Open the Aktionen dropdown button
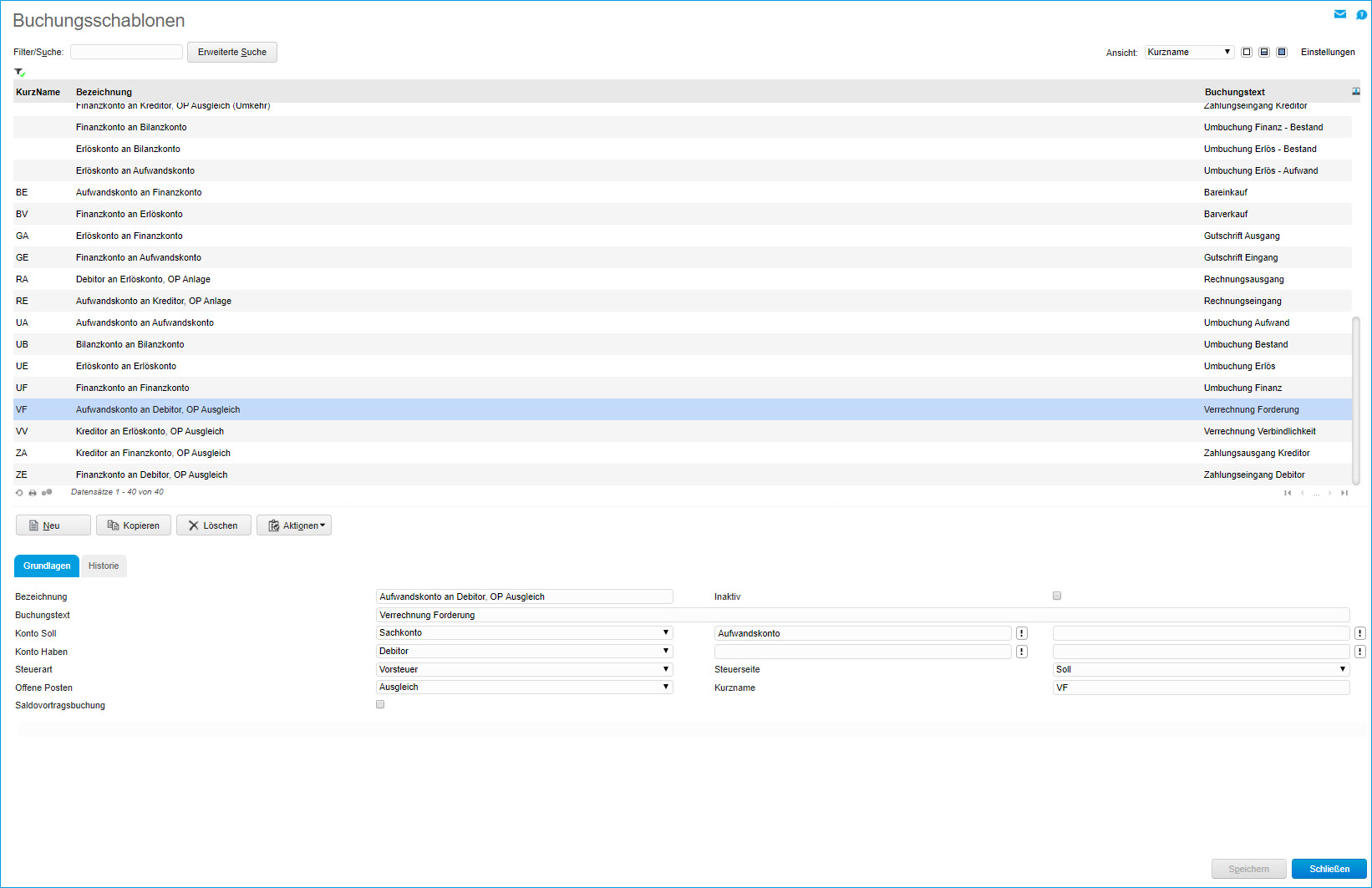This screenshot has width=1372, height=888. pos(294,525)
